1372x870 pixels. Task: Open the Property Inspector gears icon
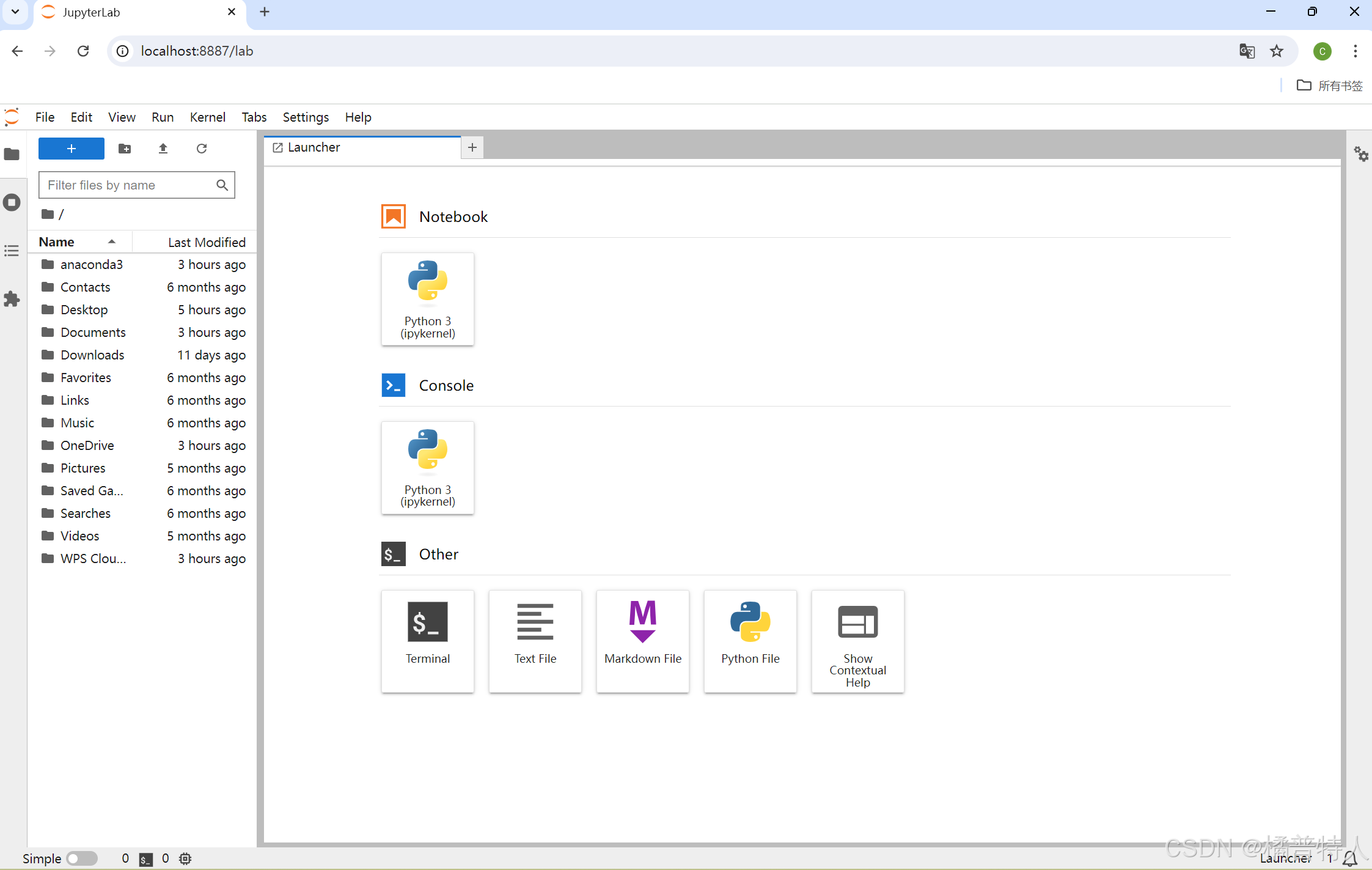[1361, 154]
